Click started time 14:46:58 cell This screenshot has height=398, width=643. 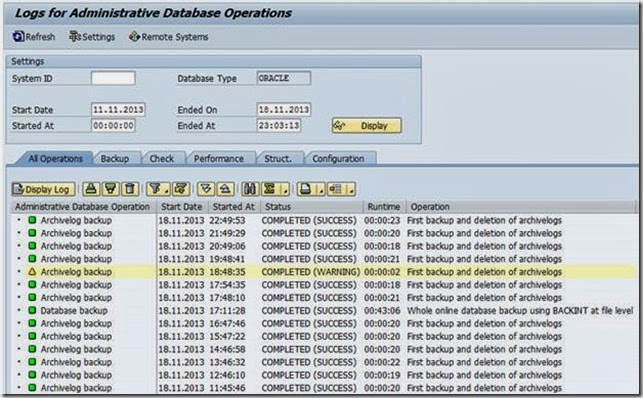tap(227, 349)
